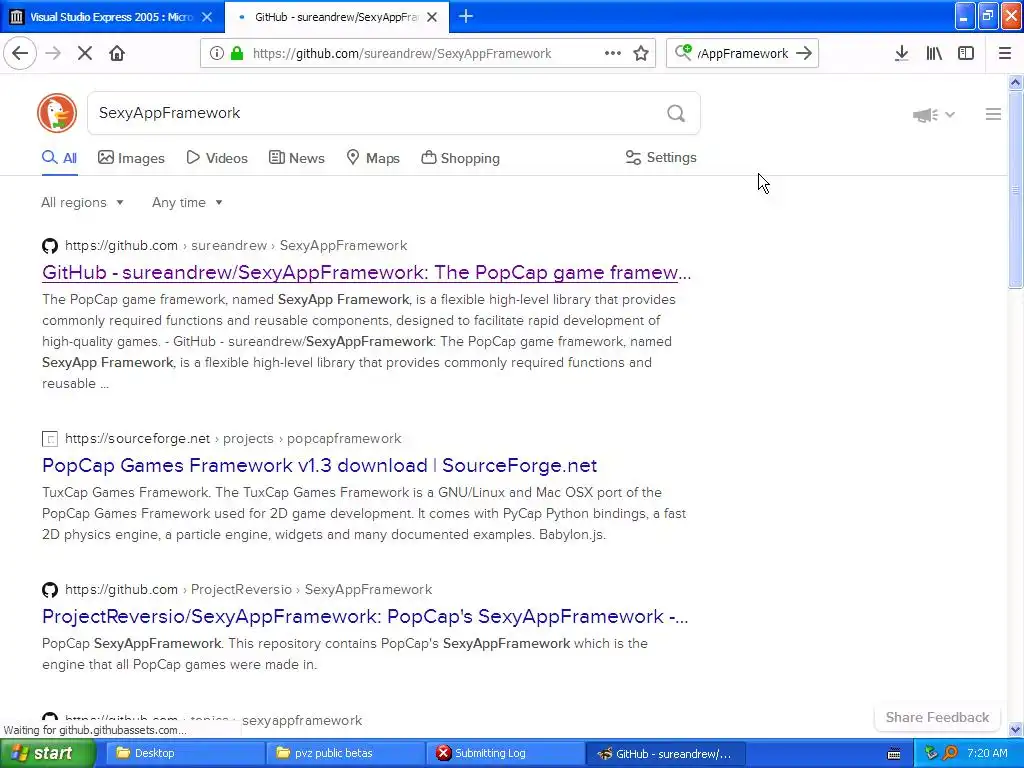Image resolution: width=1024 pixels, height=768 pixels.
Task: Switch to News results
Action: (296, 158)
